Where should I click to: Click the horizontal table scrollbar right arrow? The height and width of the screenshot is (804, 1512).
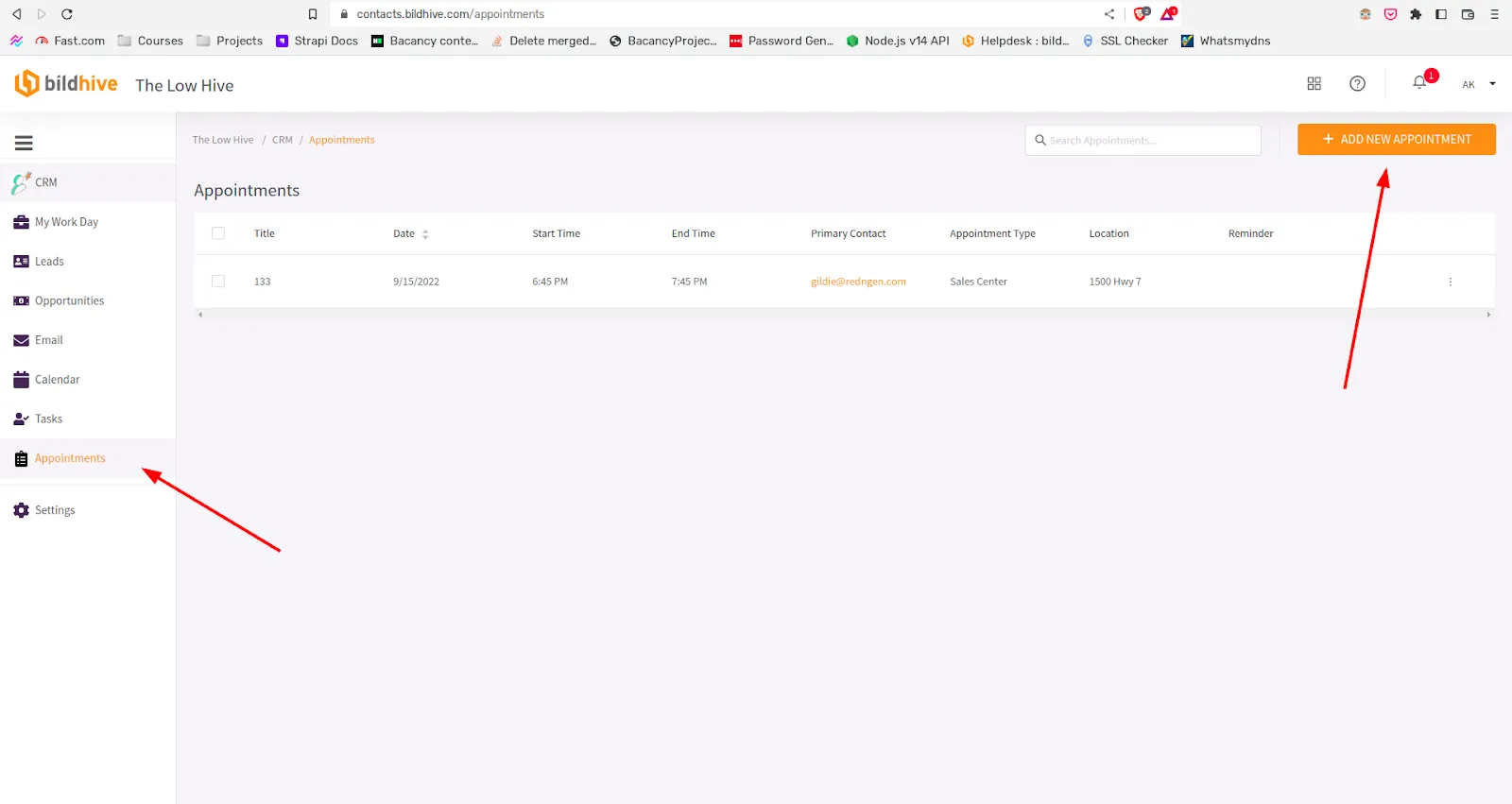(1488, 315)
